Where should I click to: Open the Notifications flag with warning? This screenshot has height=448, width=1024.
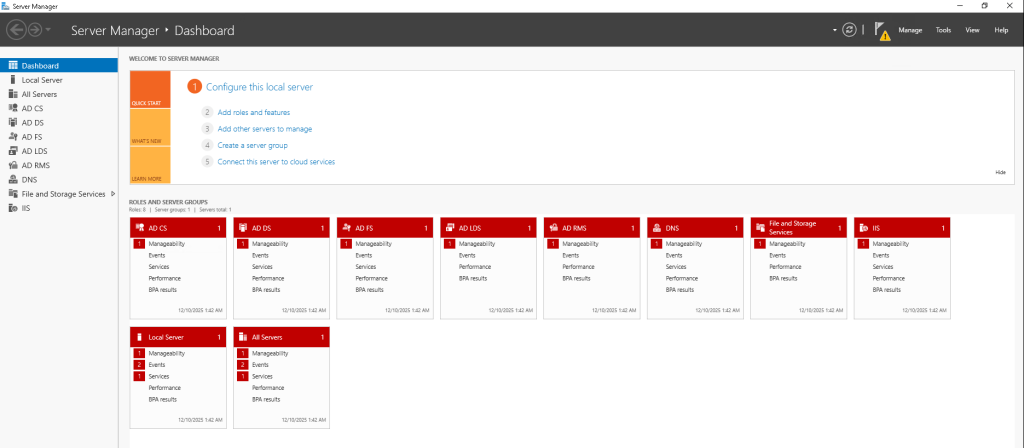pos(882,31)
